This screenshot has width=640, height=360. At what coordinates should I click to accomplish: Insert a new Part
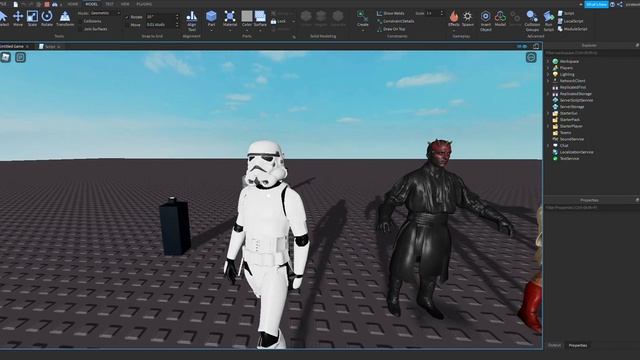pyautogui.click(x=211, y=18)
